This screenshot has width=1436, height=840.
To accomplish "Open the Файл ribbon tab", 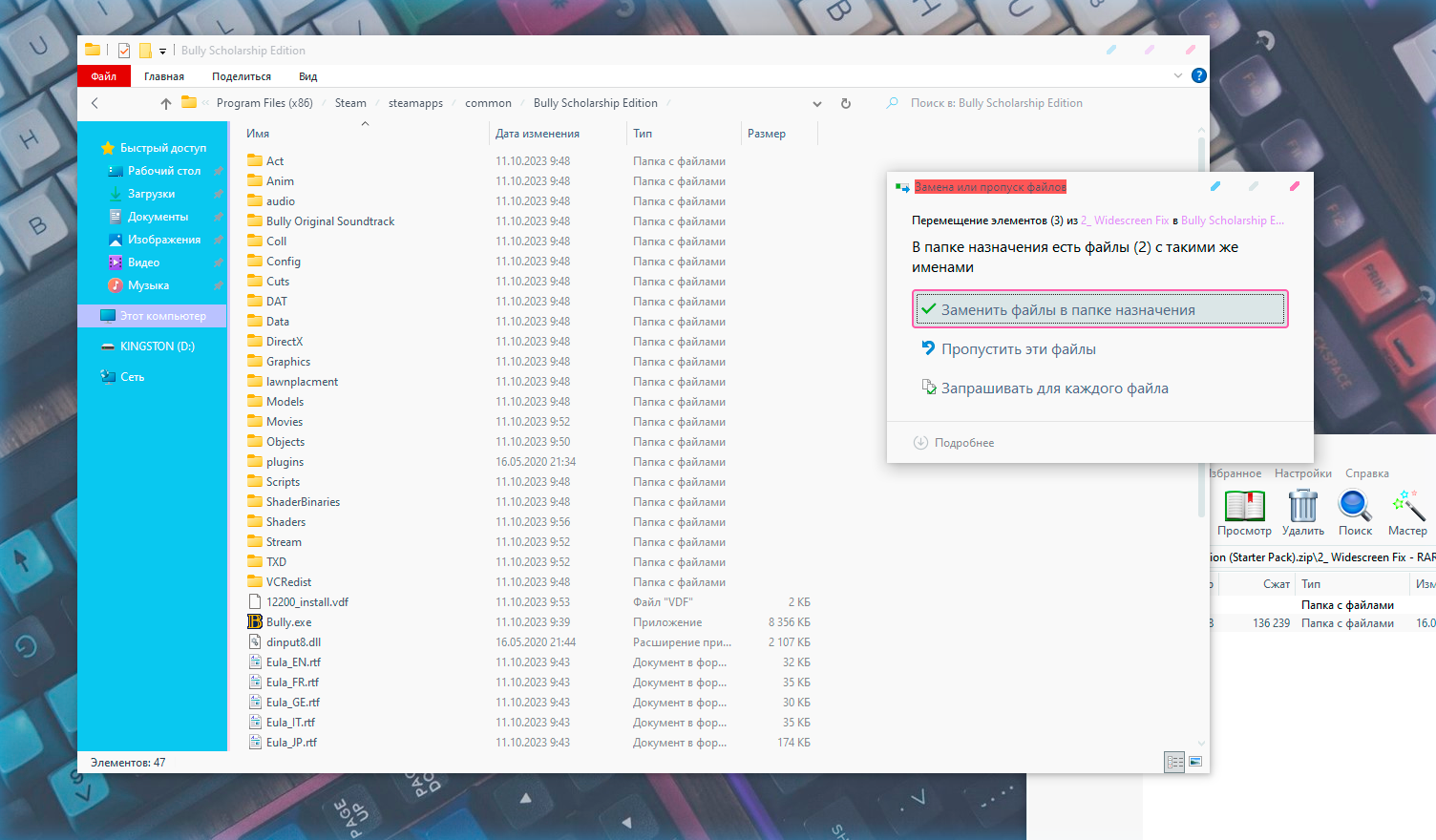I will click(104, 76).
